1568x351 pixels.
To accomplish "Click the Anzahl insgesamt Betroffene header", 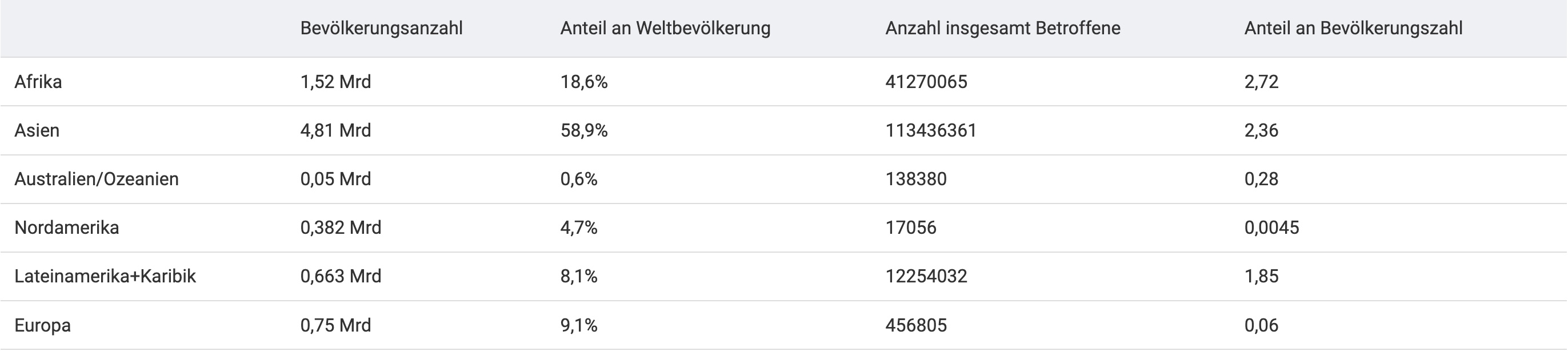I will 1002,29.
